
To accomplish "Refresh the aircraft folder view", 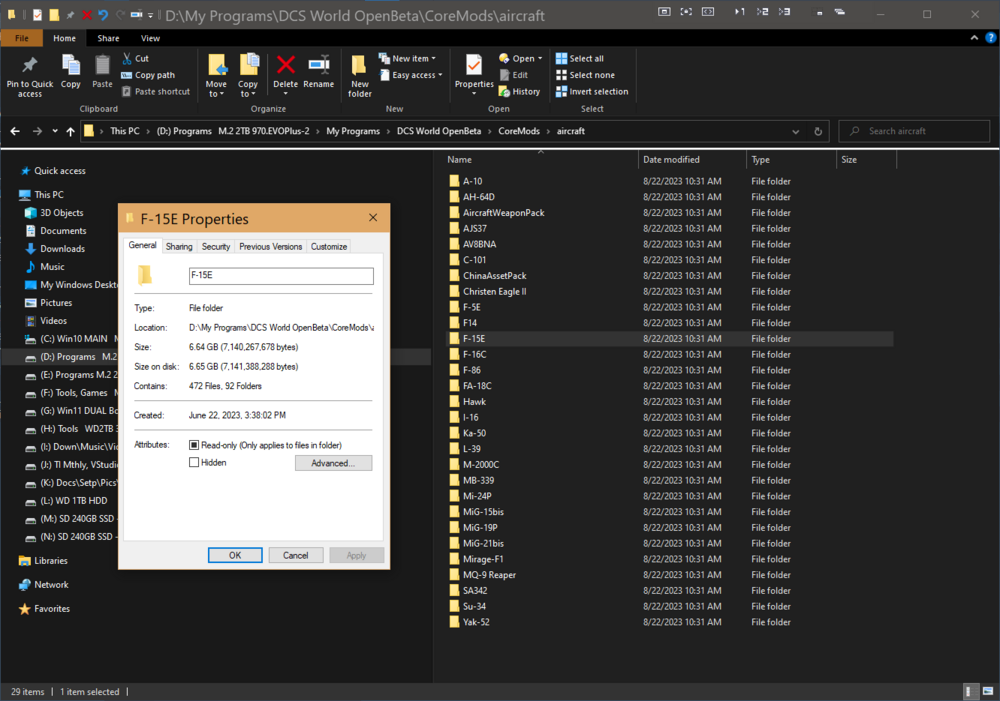I will [819, 131].
